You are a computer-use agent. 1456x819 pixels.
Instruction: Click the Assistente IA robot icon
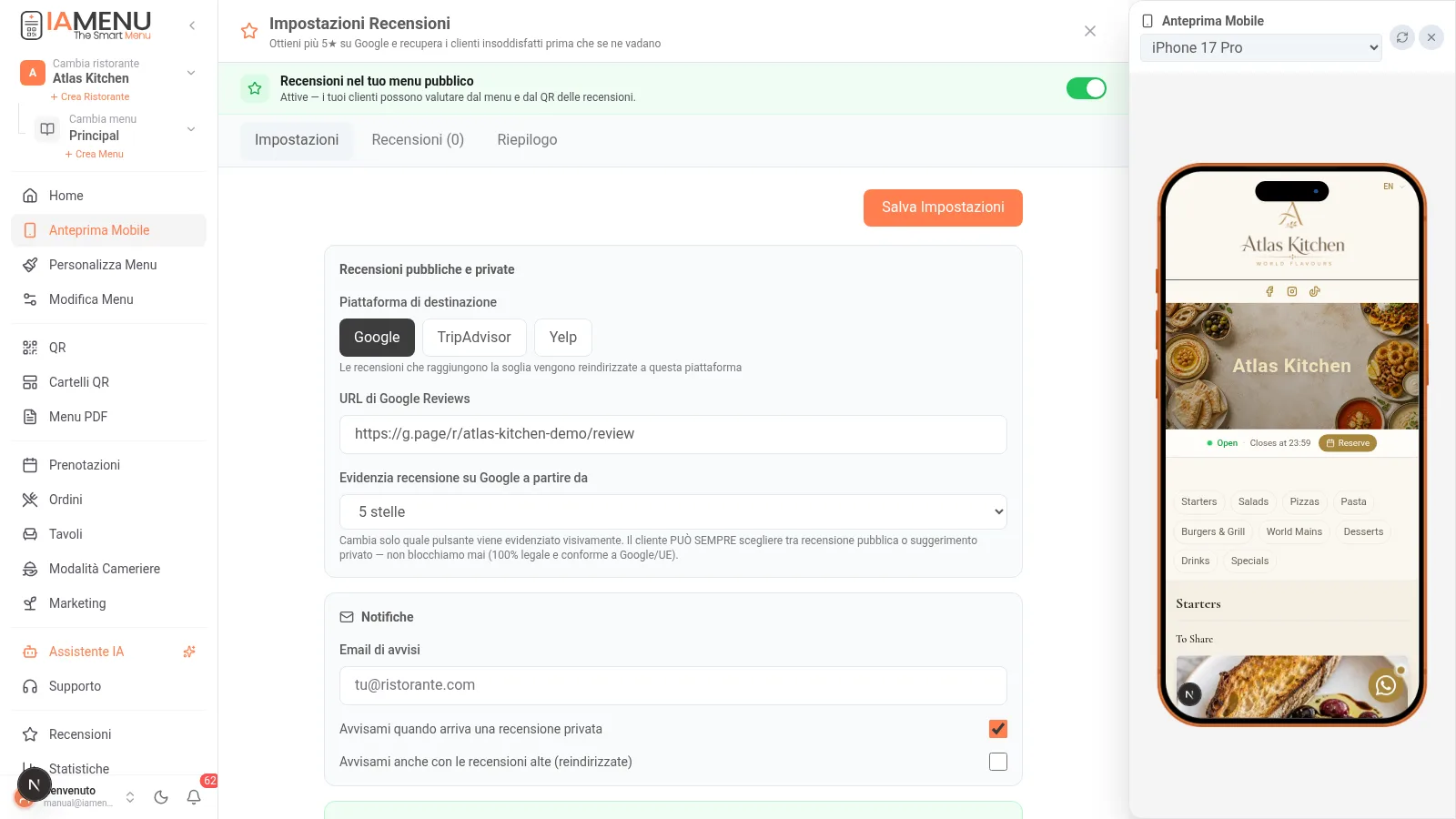coord(30,652)
